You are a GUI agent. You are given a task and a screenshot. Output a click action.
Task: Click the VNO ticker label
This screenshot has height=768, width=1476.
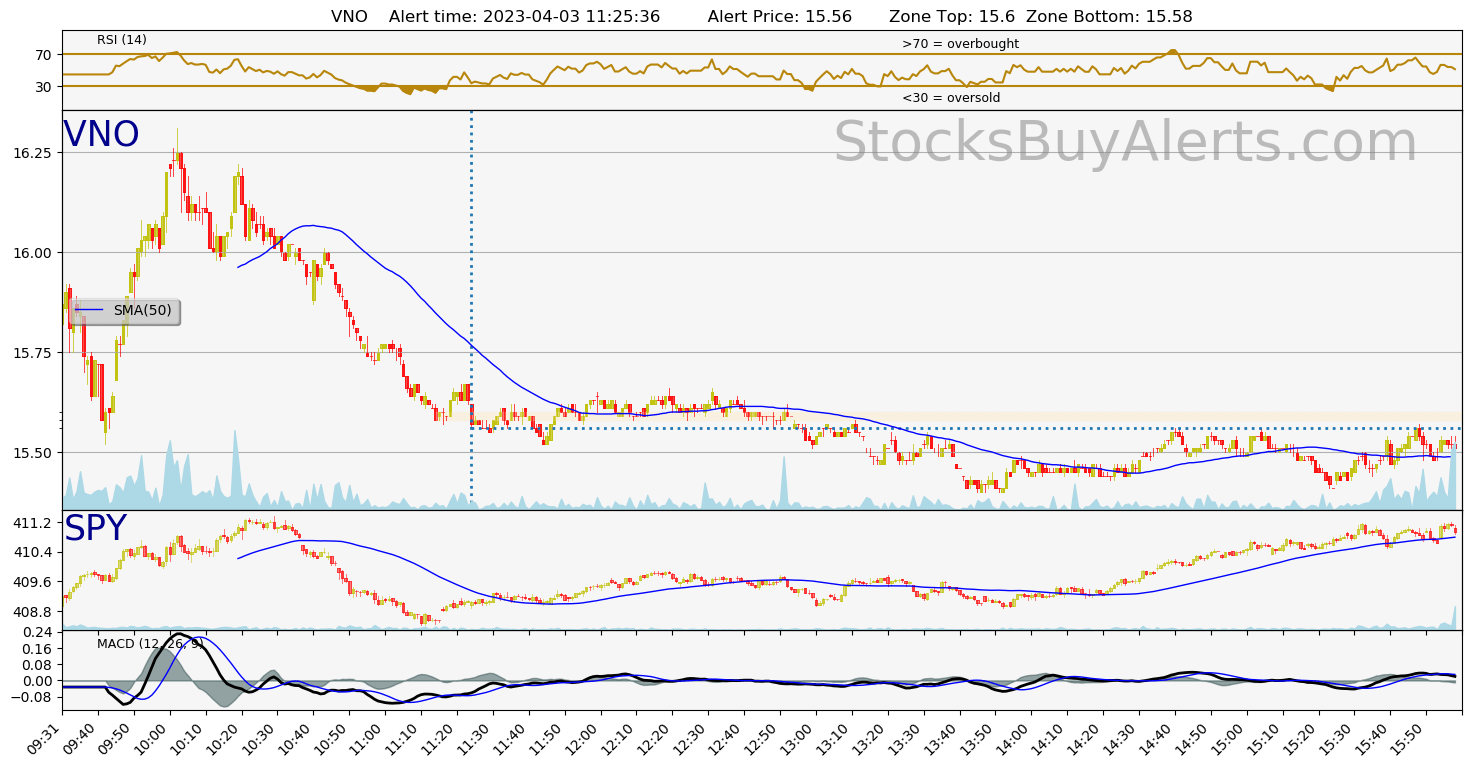[x=101, y=135]
